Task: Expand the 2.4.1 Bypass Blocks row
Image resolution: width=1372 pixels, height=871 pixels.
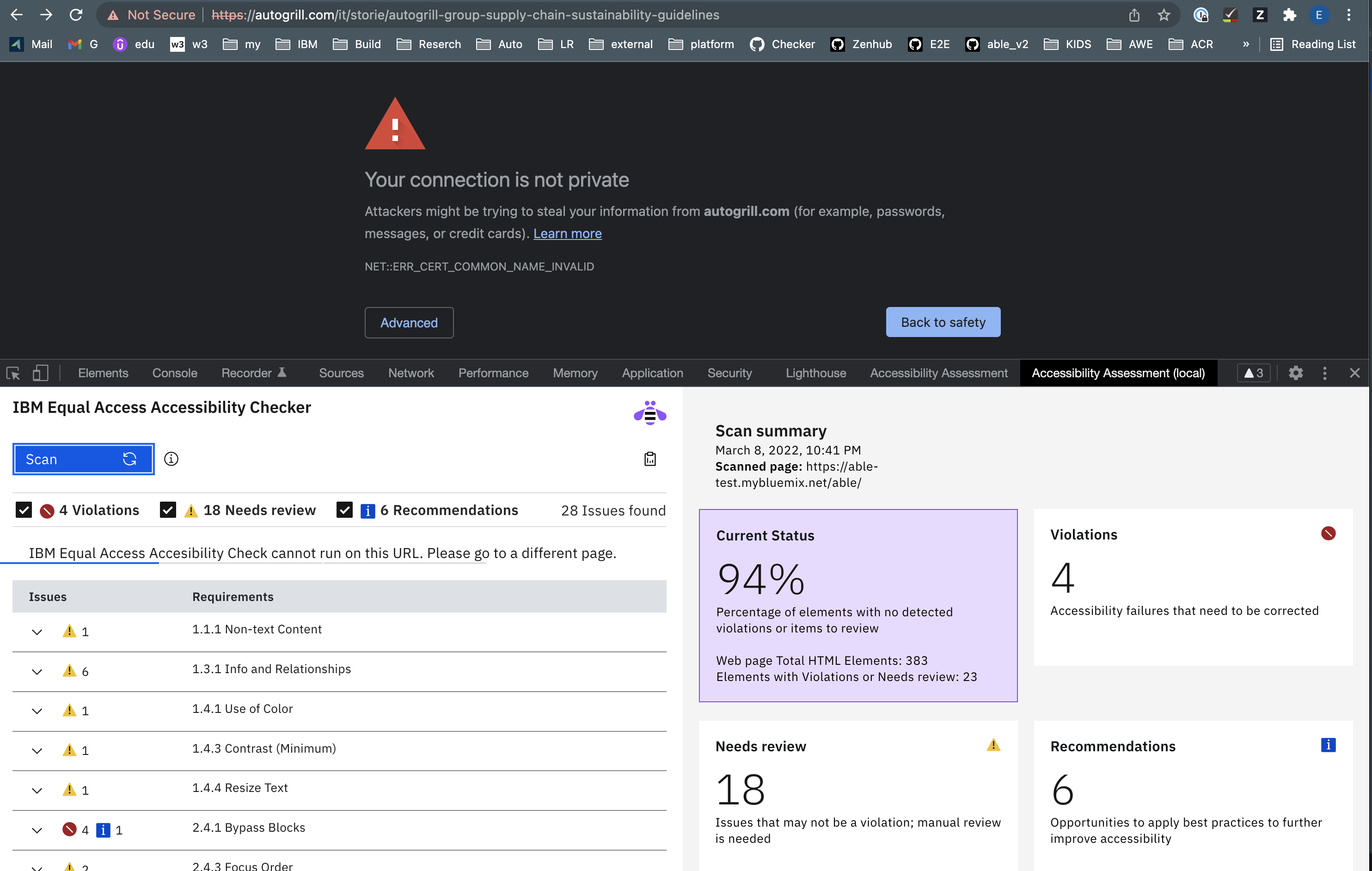Action: (37, 830)
